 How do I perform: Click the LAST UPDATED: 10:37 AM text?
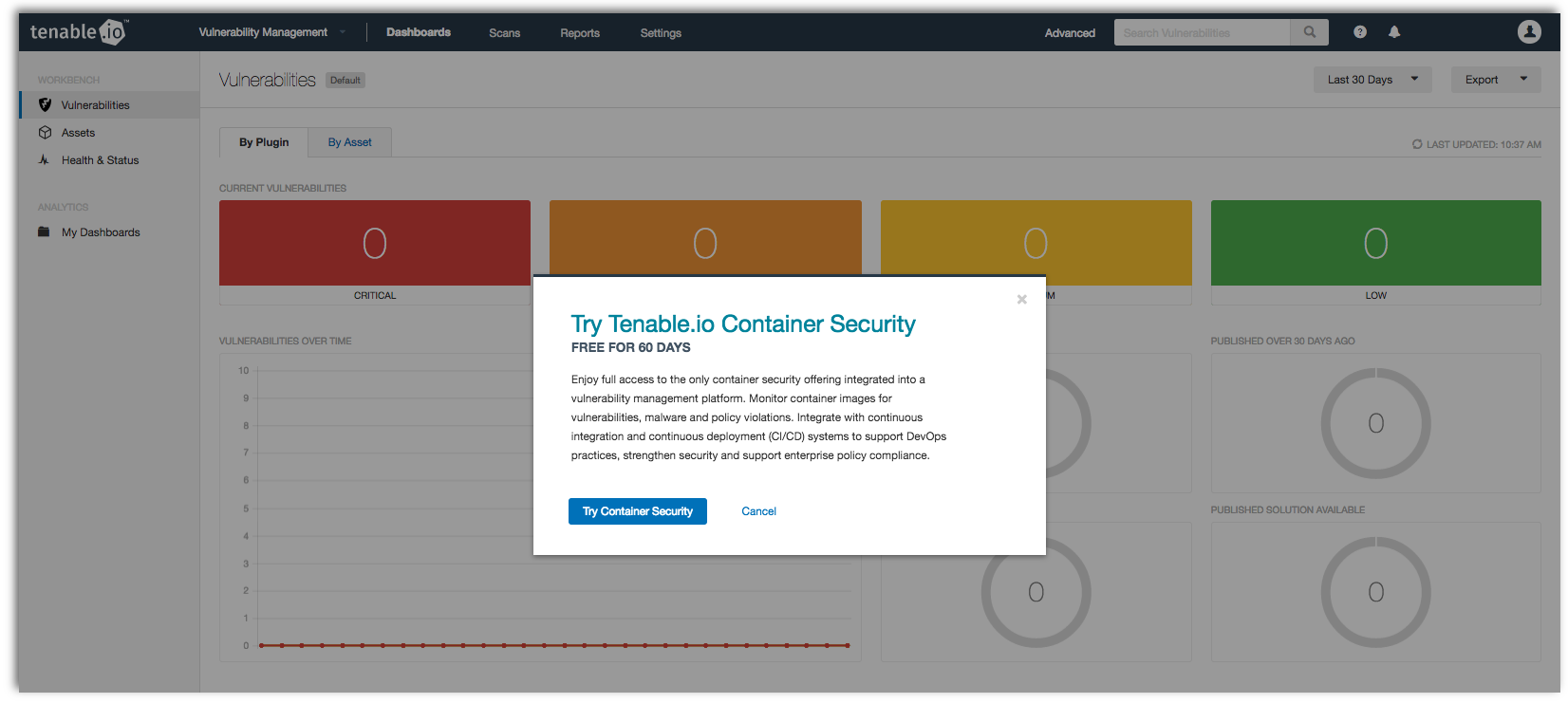pyautogui.click(x=1484, y=145)
